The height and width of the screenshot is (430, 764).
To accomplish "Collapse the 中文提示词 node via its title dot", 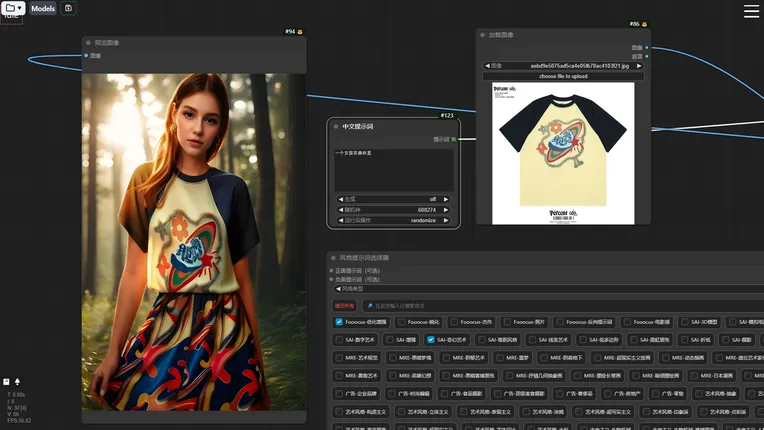I will pyautogui.click(x=336, y=127).
